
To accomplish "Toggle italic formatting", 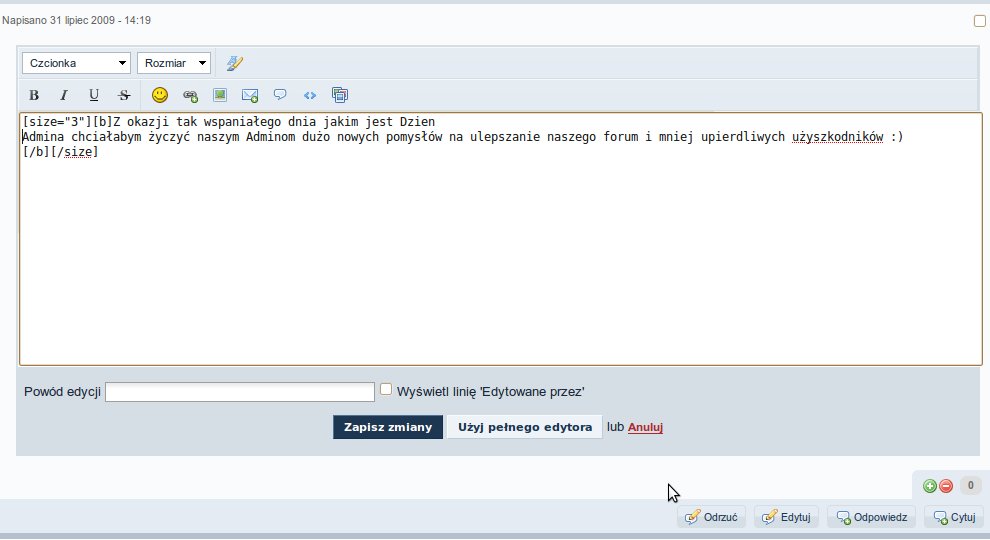I will [64, 95].
